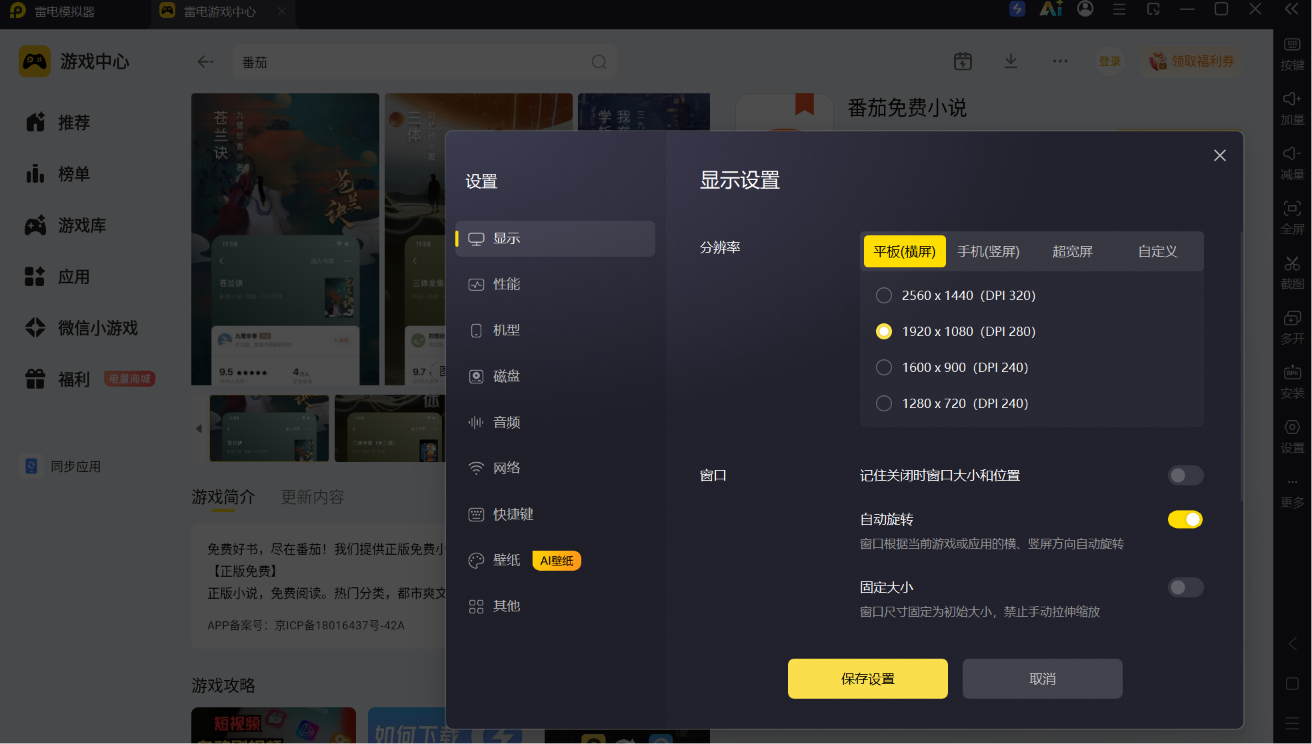This screenshot has width=1312, height=744.
Task: Disable the 自动旋转 toggle
Action: click(1185, 519)
